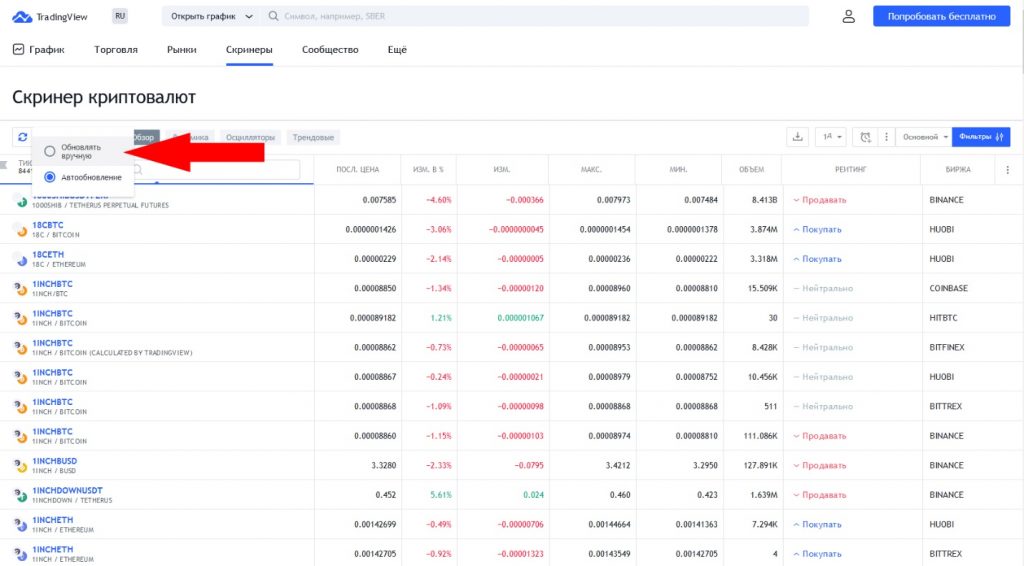Sort by 'ПОСЛ. ЦЕНА' column header

tap(357, 170)
